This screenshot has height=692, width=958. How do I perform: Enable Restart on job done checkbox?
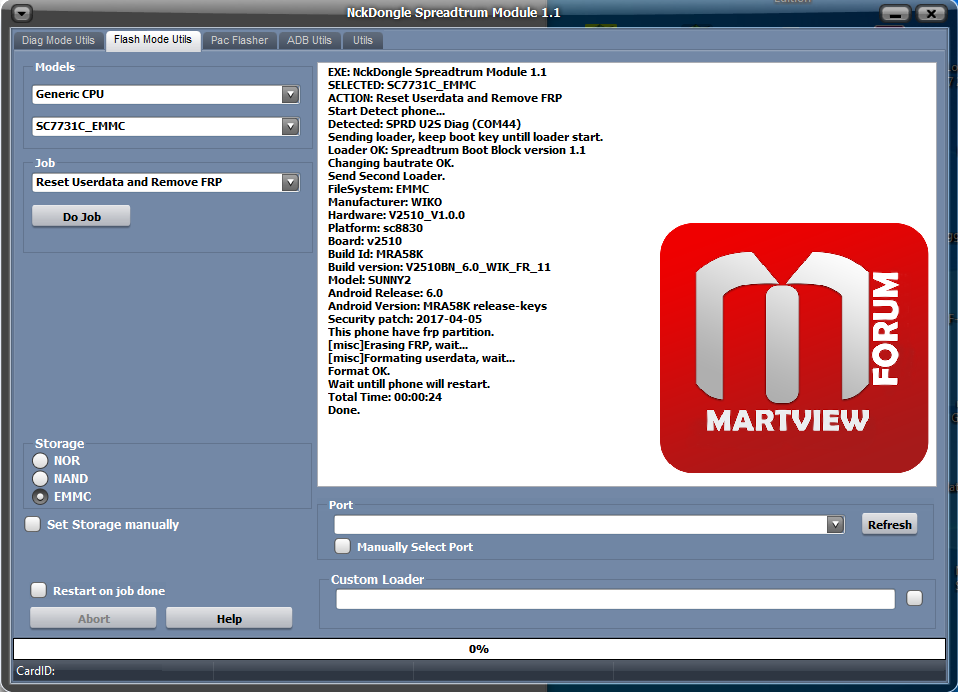coord(38,590)
